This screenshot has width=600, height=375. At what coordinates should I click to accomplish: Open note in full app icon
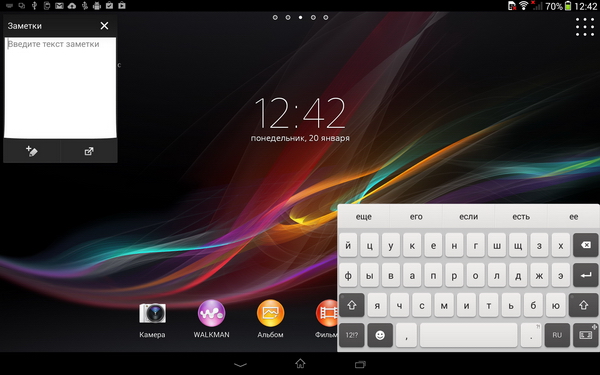(x=89, y=152)
